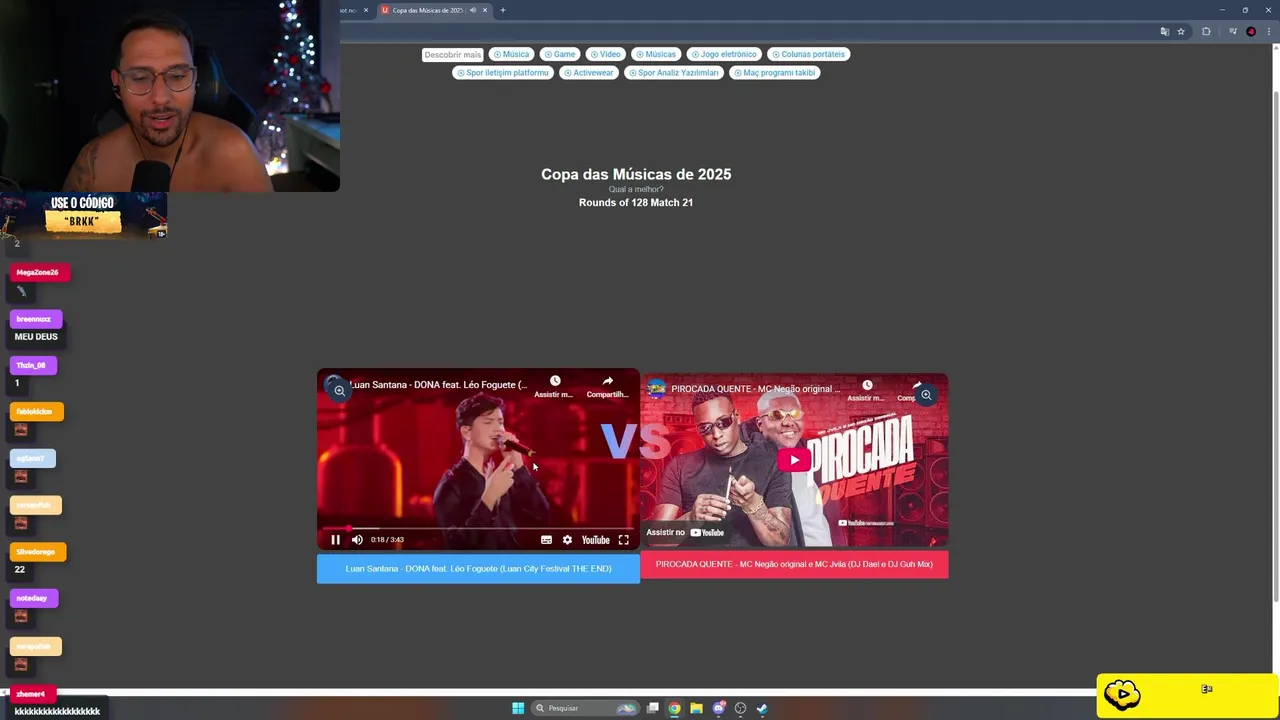Select 'Spor iletişim platformu' tag
Viewport: 1280px width, 720px height.
pos(502,73)
